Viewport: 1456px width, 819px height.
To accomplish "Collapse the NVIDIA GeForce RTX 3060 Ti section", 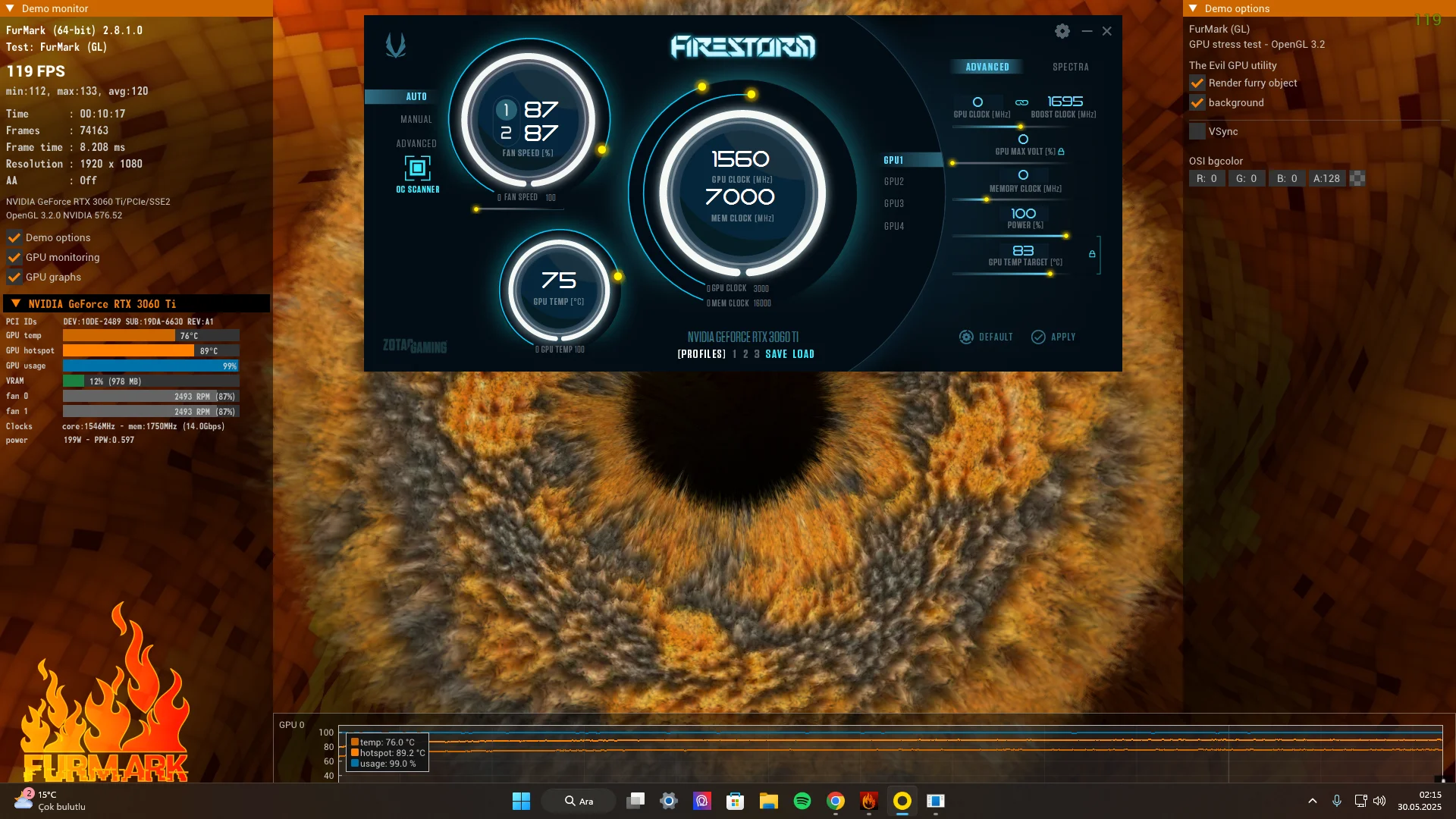I will [x=16, y=303].
